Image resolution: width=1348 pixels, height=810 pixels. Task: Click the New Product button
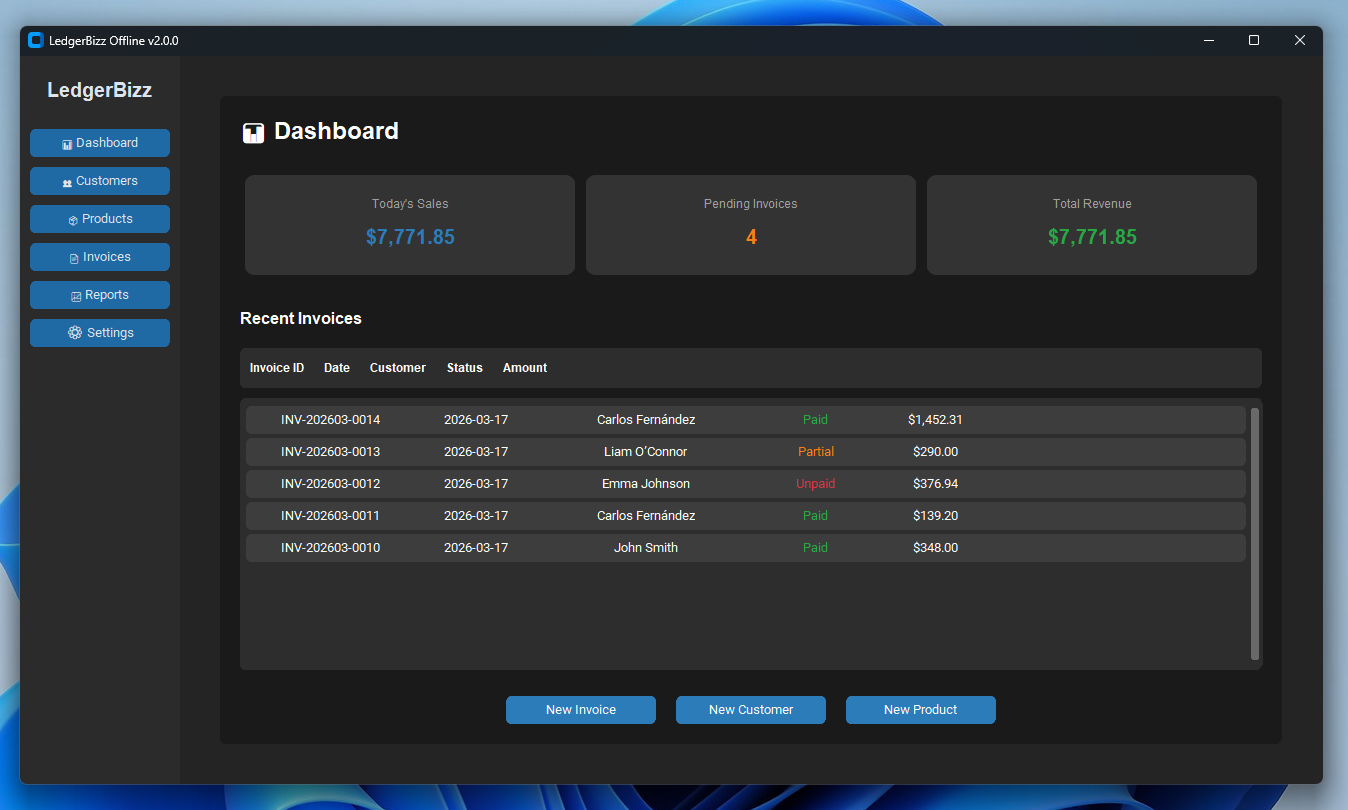920,709
